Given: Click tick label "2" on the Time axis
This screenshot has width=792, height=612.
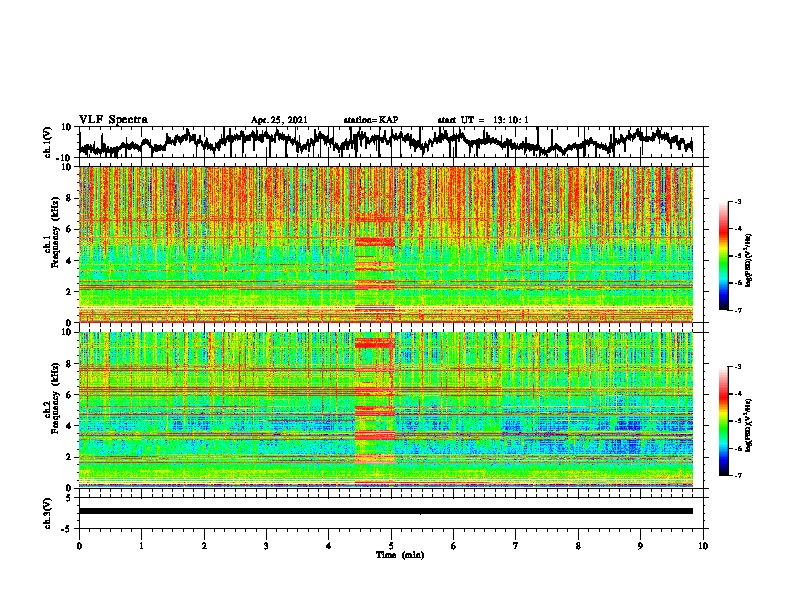Looking at the screenshot, I should click(x=204, y=546).
